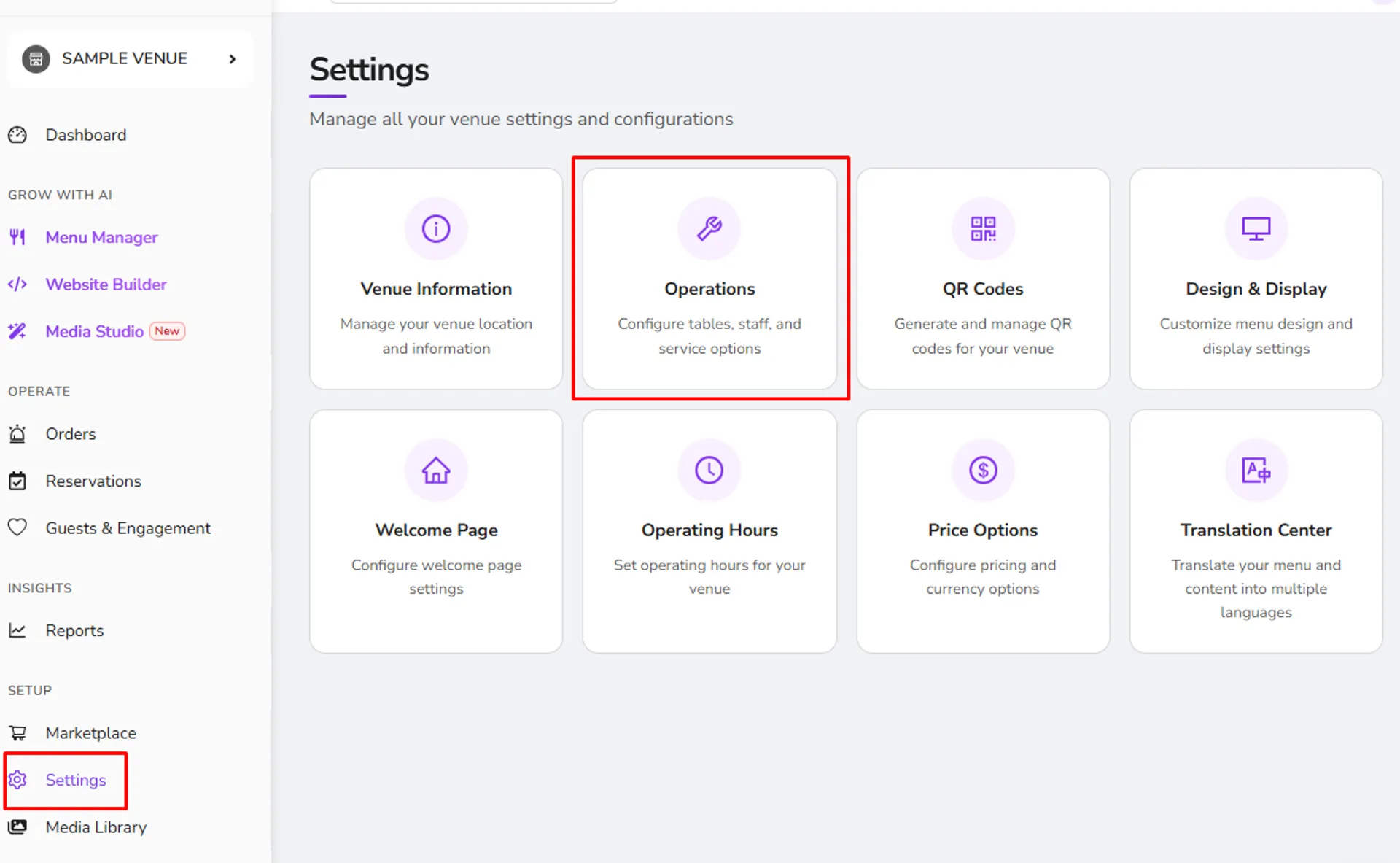Open Media Studio in the sidebar
Viewport: 1400px width, 863px height.
pyautogui.click(x=95, y=331)
